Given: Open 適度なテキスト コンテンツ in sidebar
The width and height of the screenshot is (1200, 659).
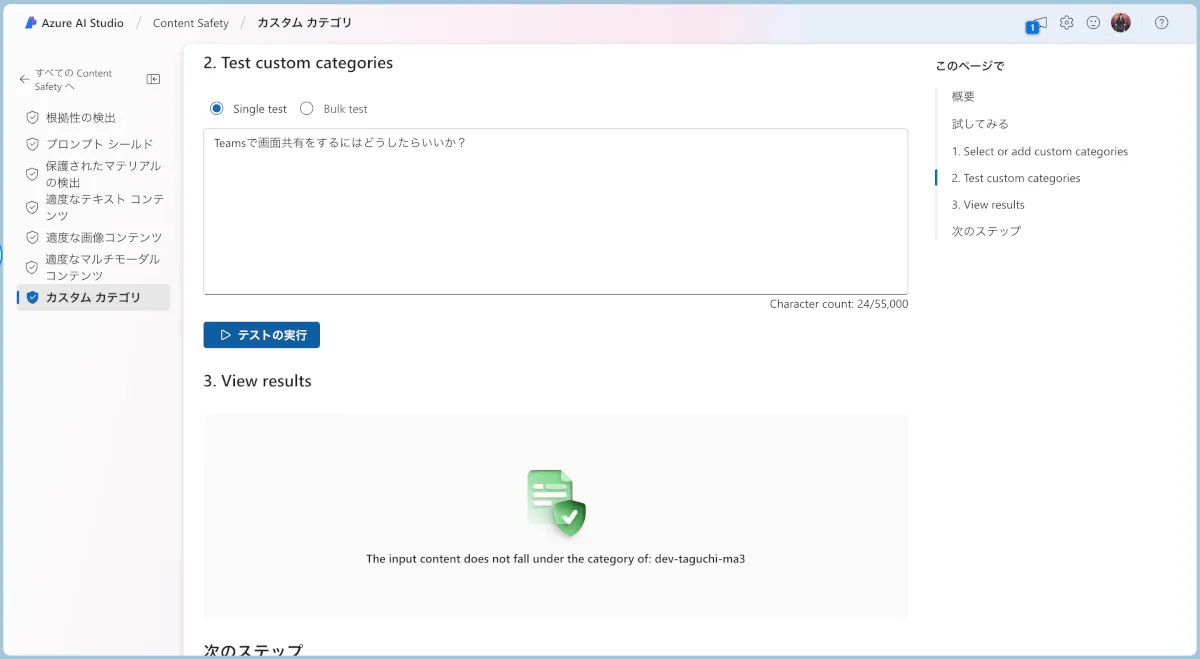Looking at the screenshot, I should pos(105,207).
